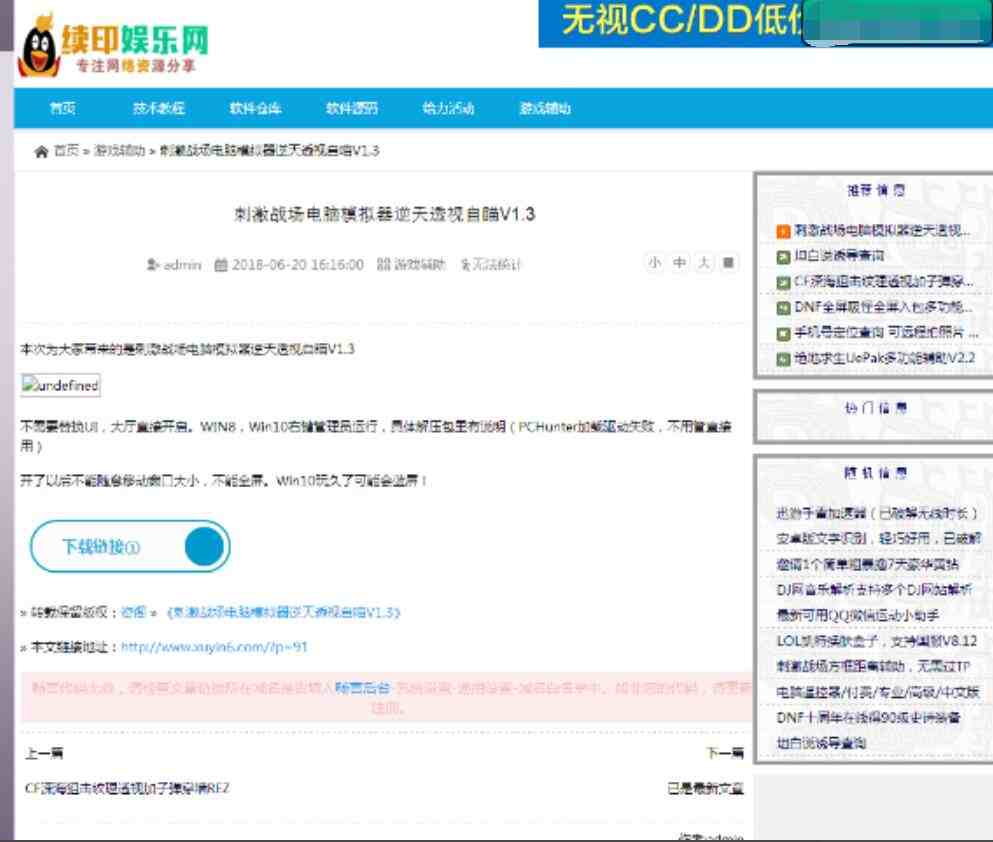The width and height of the screenshot is (993, 842).
Task: Click the green rank 6 badge in recommended list
Action: [x=783, y=359]
